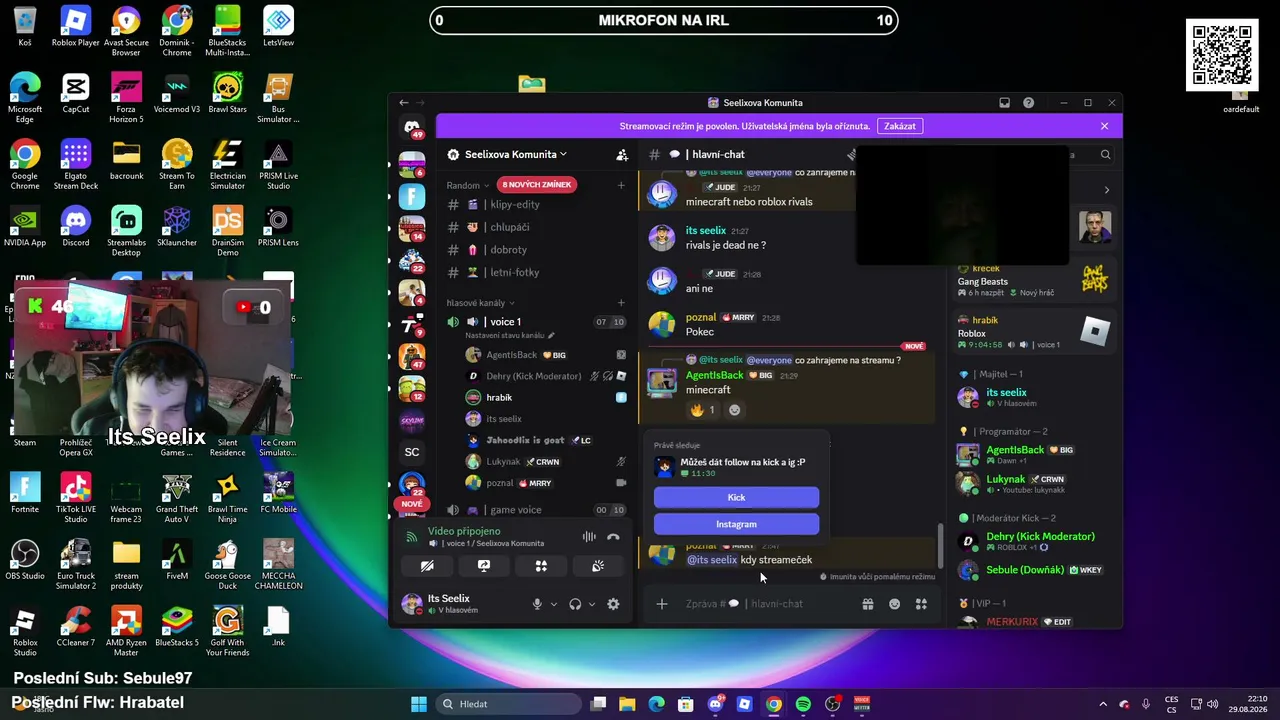1280x720 pixels.
Task: Add reaction to AgentIsBack's minecraft message
Action: coord(735,410)
